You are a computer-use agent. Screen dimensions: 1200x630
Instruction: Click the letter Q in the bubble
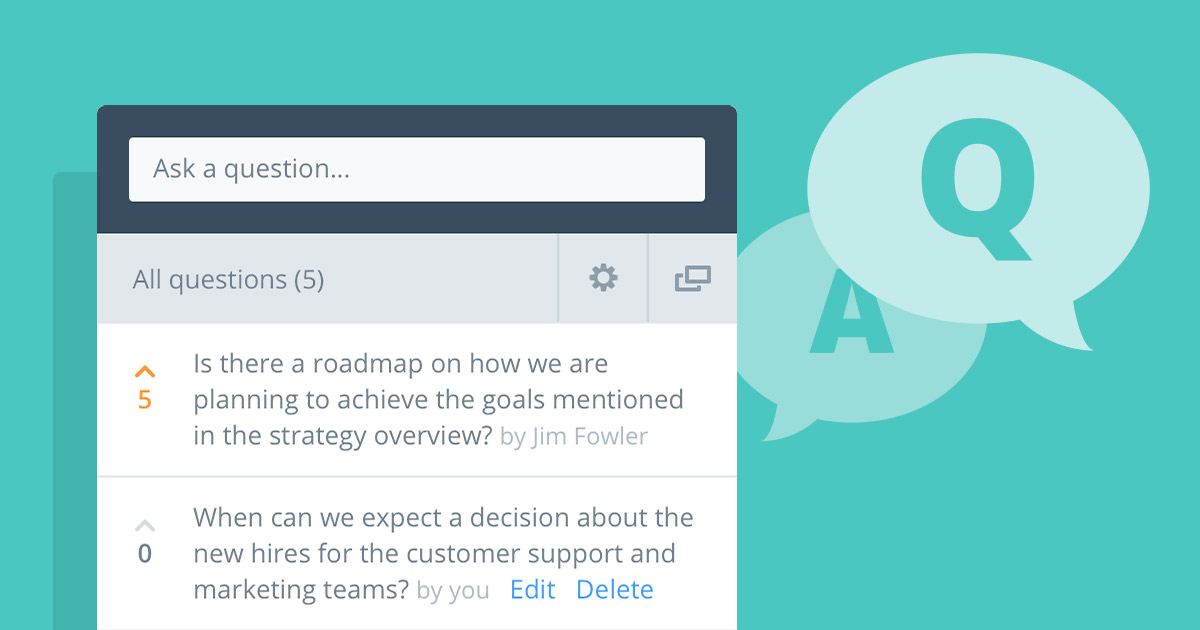click(x=978, y=190)
